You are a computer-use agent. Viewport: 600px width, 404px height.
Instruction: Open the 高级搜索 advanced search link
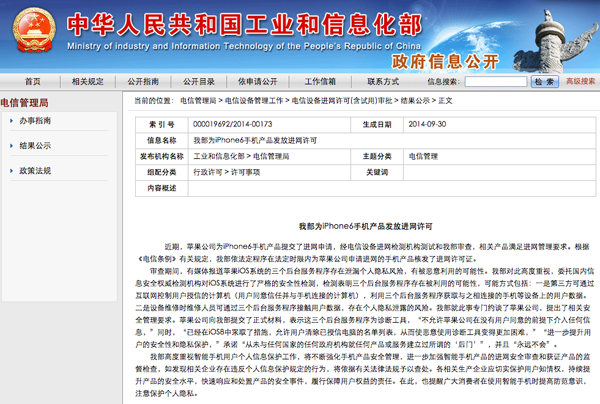580,81
